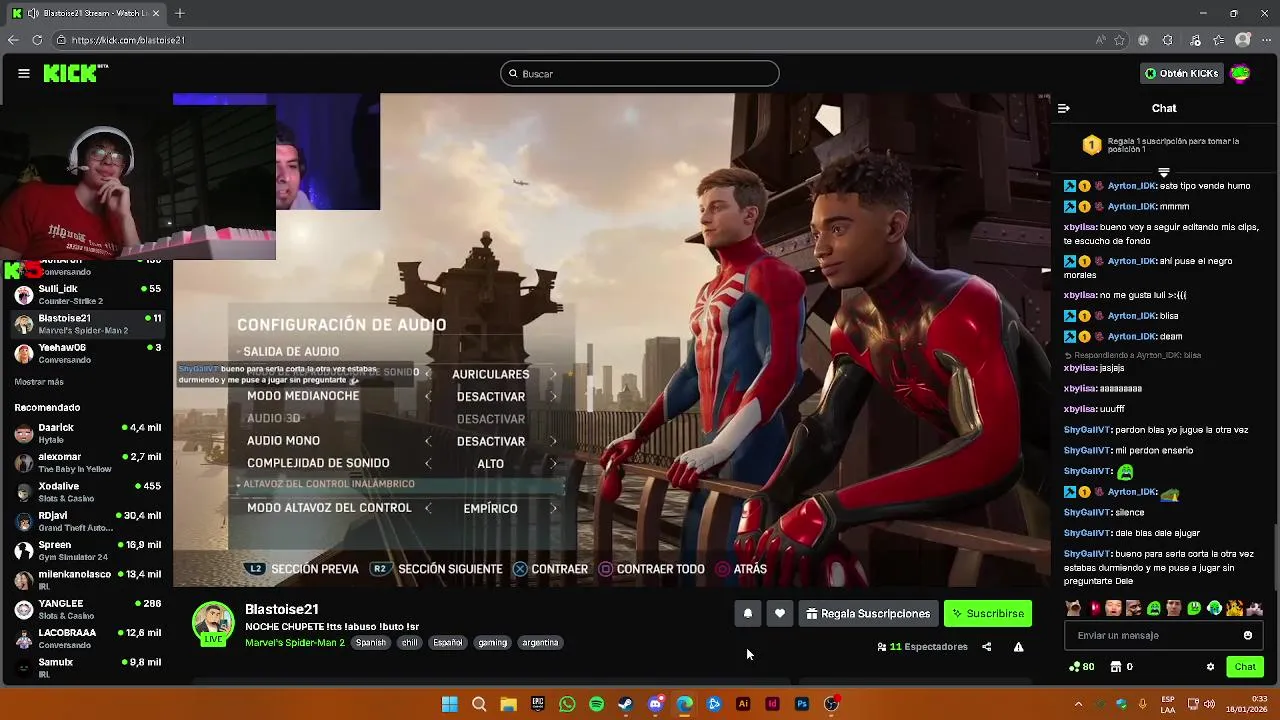Open Blastoise21 channel in sidebar
Viewport: 1280px width, 720px height.
point(87,324)
